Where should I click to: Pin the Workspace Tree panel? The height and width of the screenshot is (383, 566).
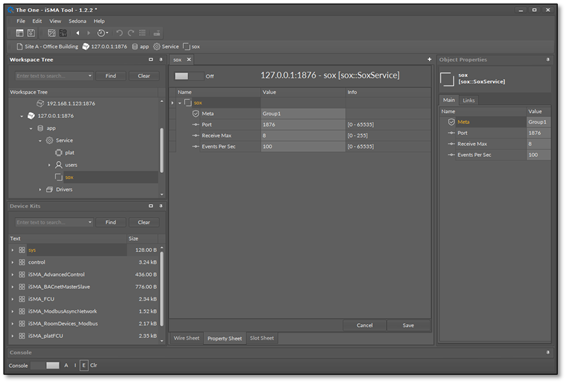coord(161,60)
